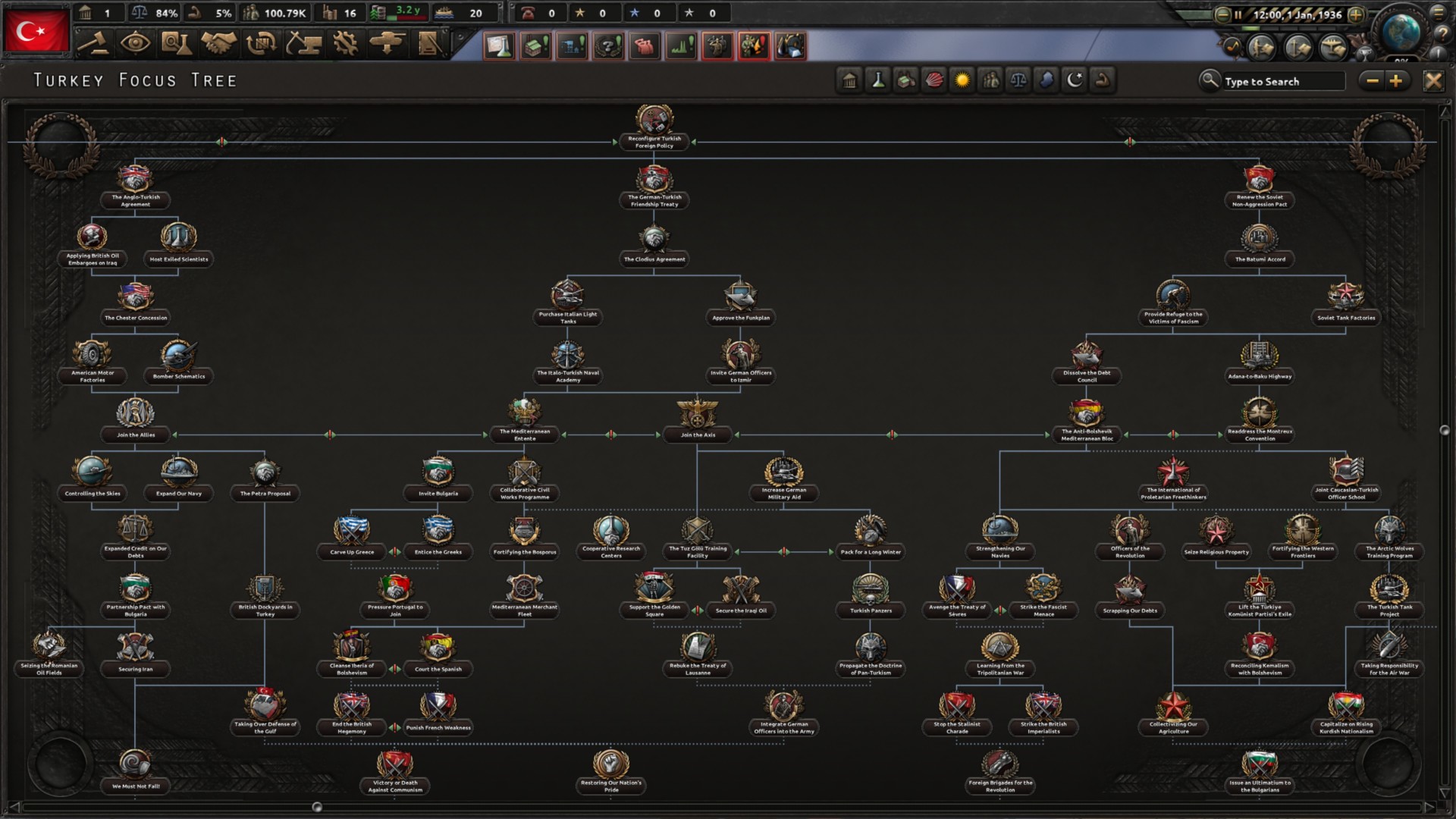Toggle the research flask focus filter
1456x819 pixels.
[x=878, y=80]
